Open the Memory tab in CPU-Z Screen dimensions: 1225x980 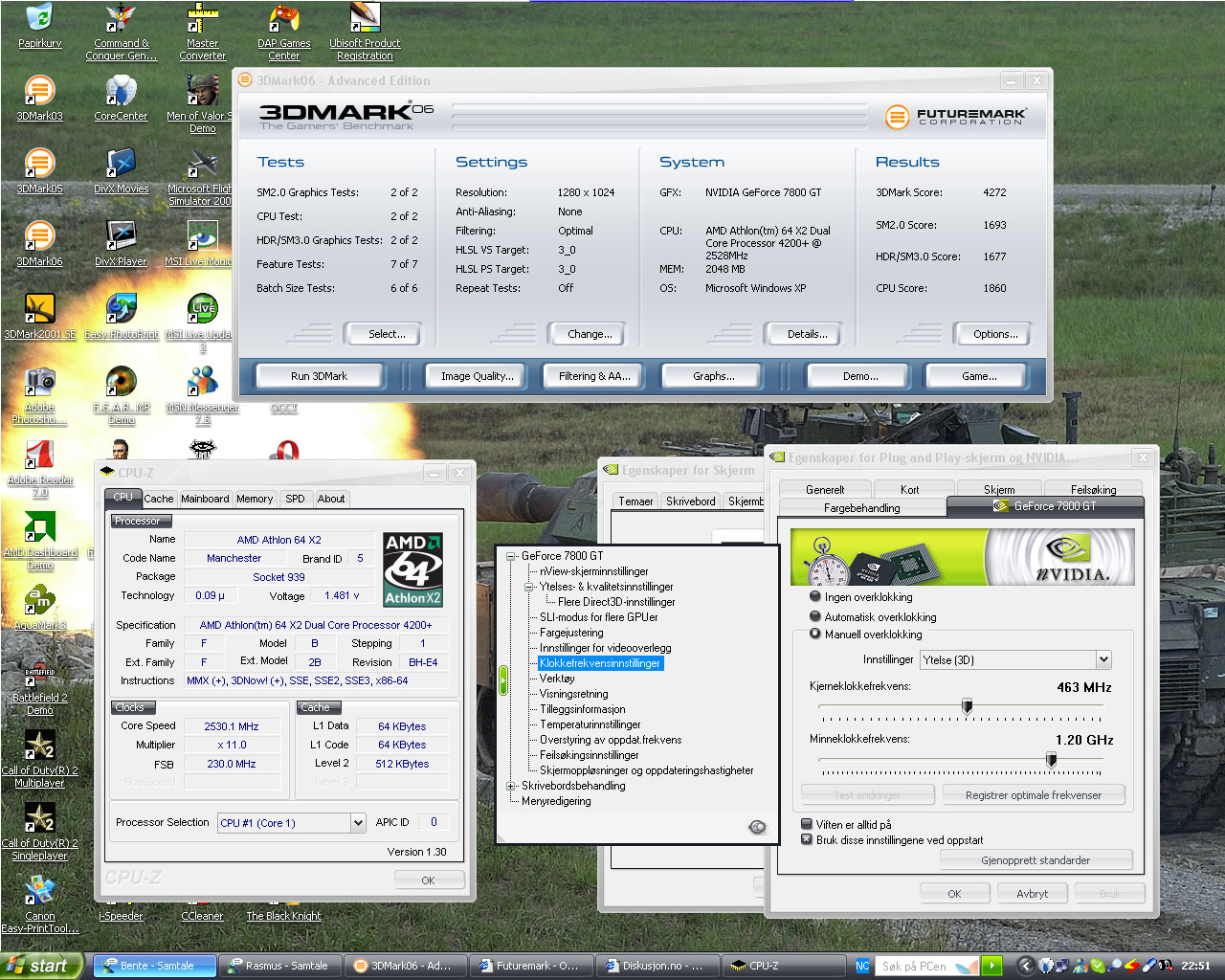pyautogui.click(x=255, y=499)
